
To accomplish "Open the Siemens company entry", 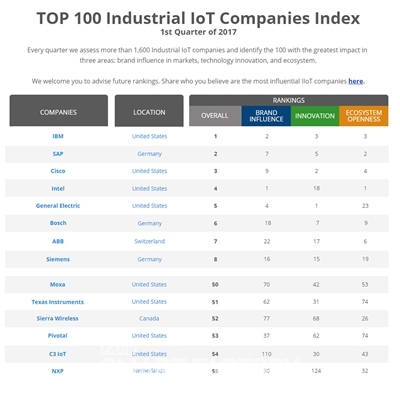I will [x=58, y=259].
